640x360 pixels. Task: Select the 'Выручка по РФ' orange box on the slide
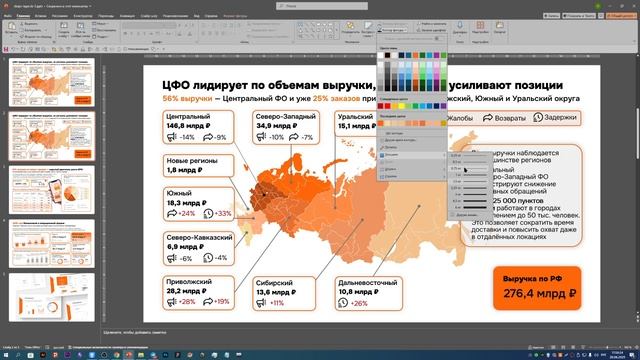pos(537,288)
